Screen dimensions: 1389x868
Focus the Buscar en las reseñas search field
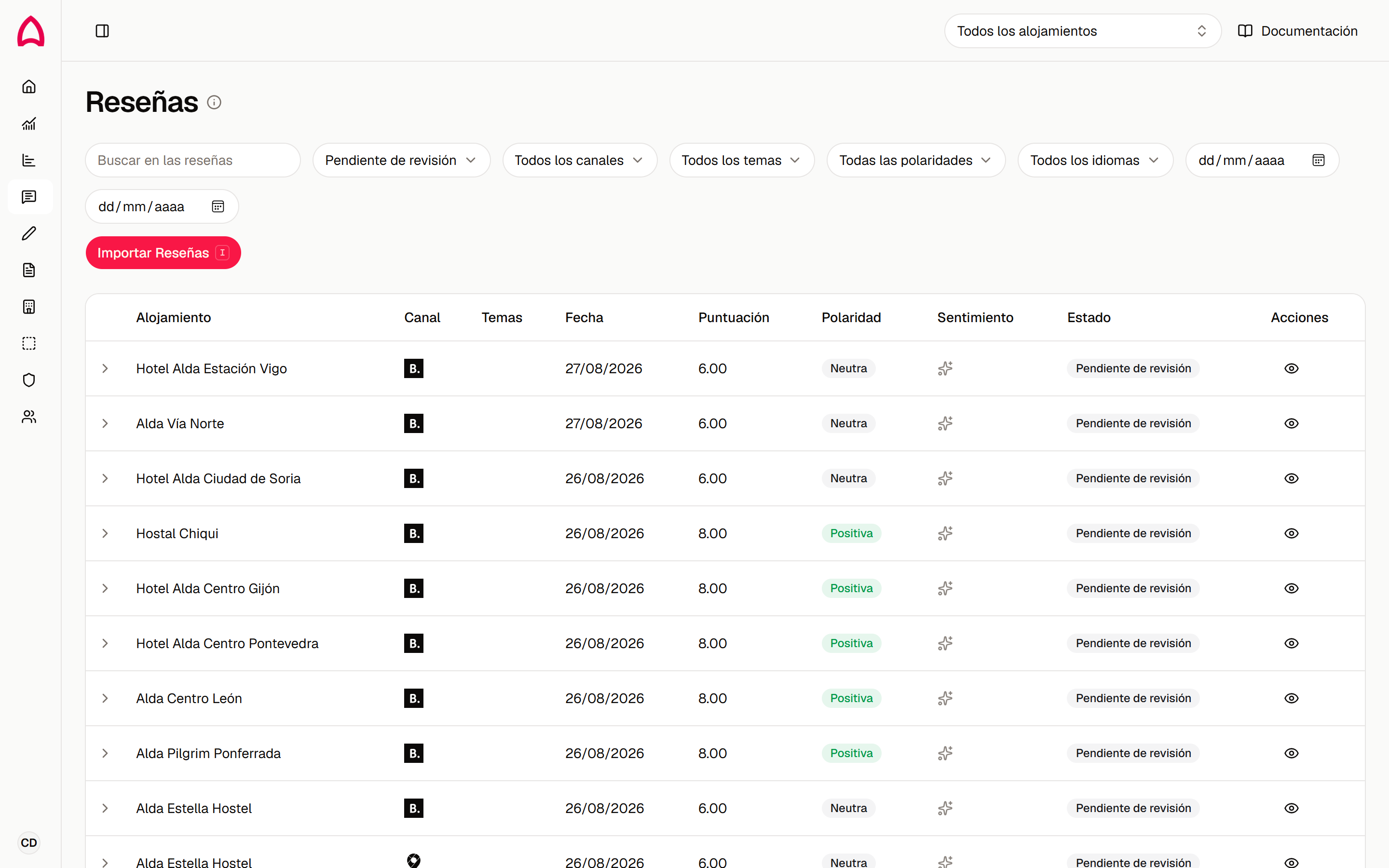click(x=193, y=160)
